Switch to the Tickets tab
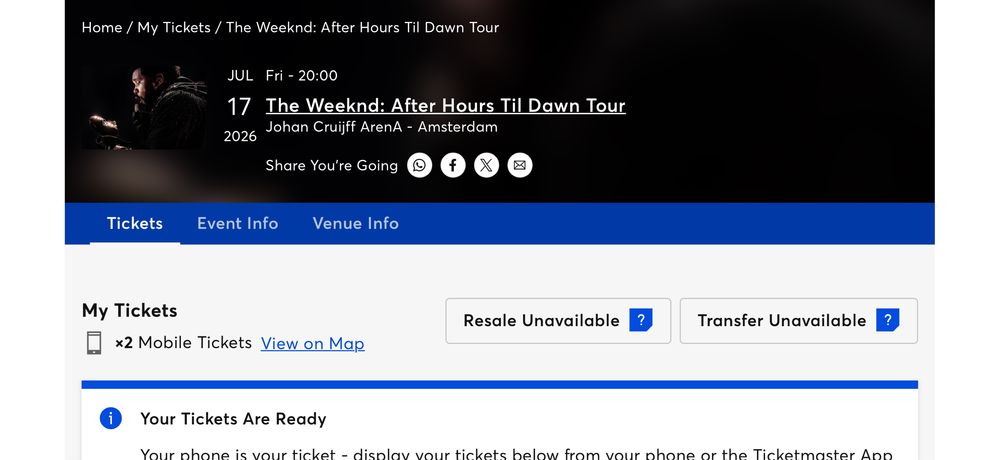The width and height of the screenshot is (1000, 460). pyautogui.click(x=135, y=223)
